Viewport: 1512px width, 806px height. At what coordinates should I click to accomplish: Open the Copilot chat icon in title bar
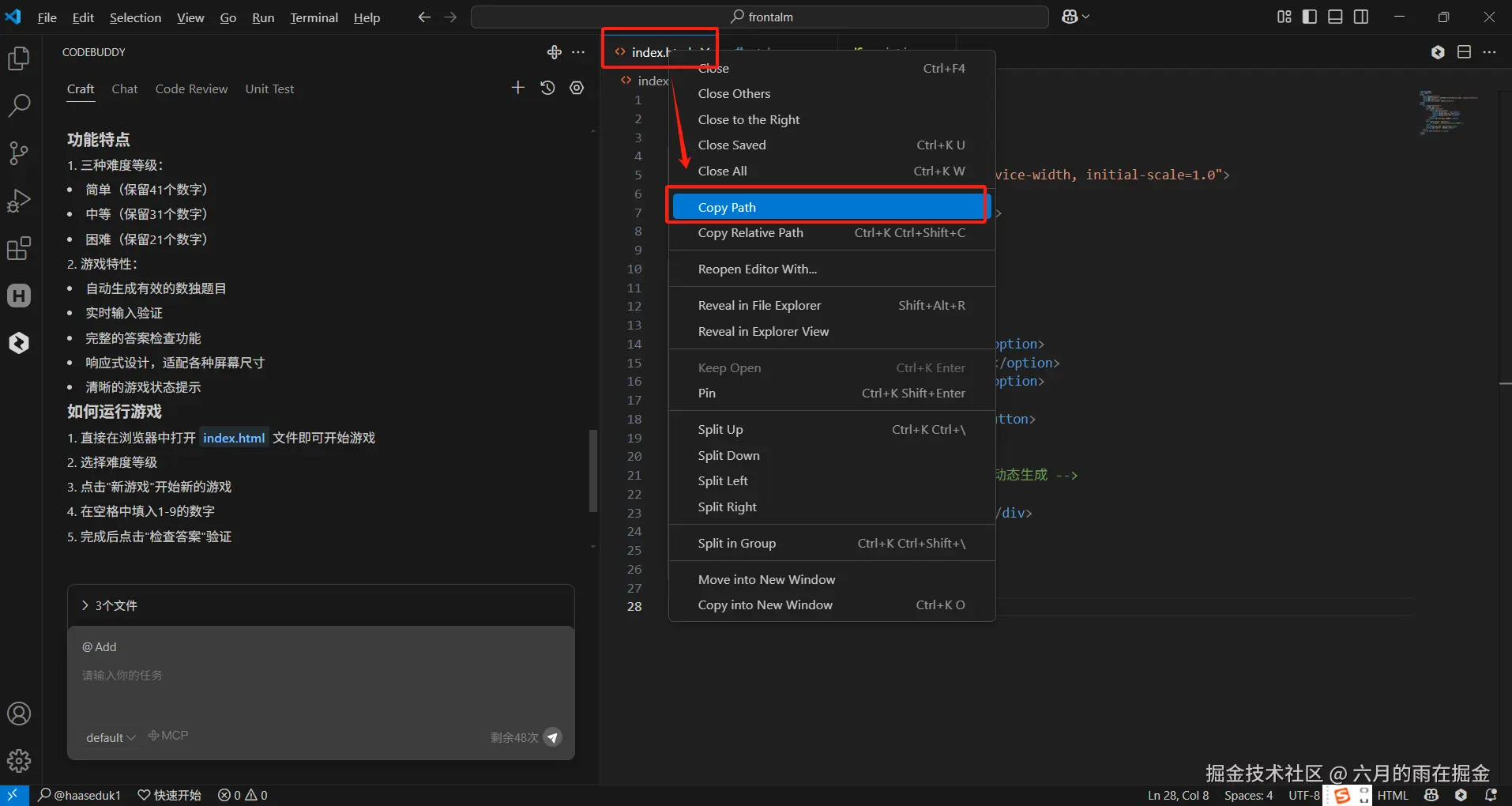pyautogui.click(x=1070, y=17)
